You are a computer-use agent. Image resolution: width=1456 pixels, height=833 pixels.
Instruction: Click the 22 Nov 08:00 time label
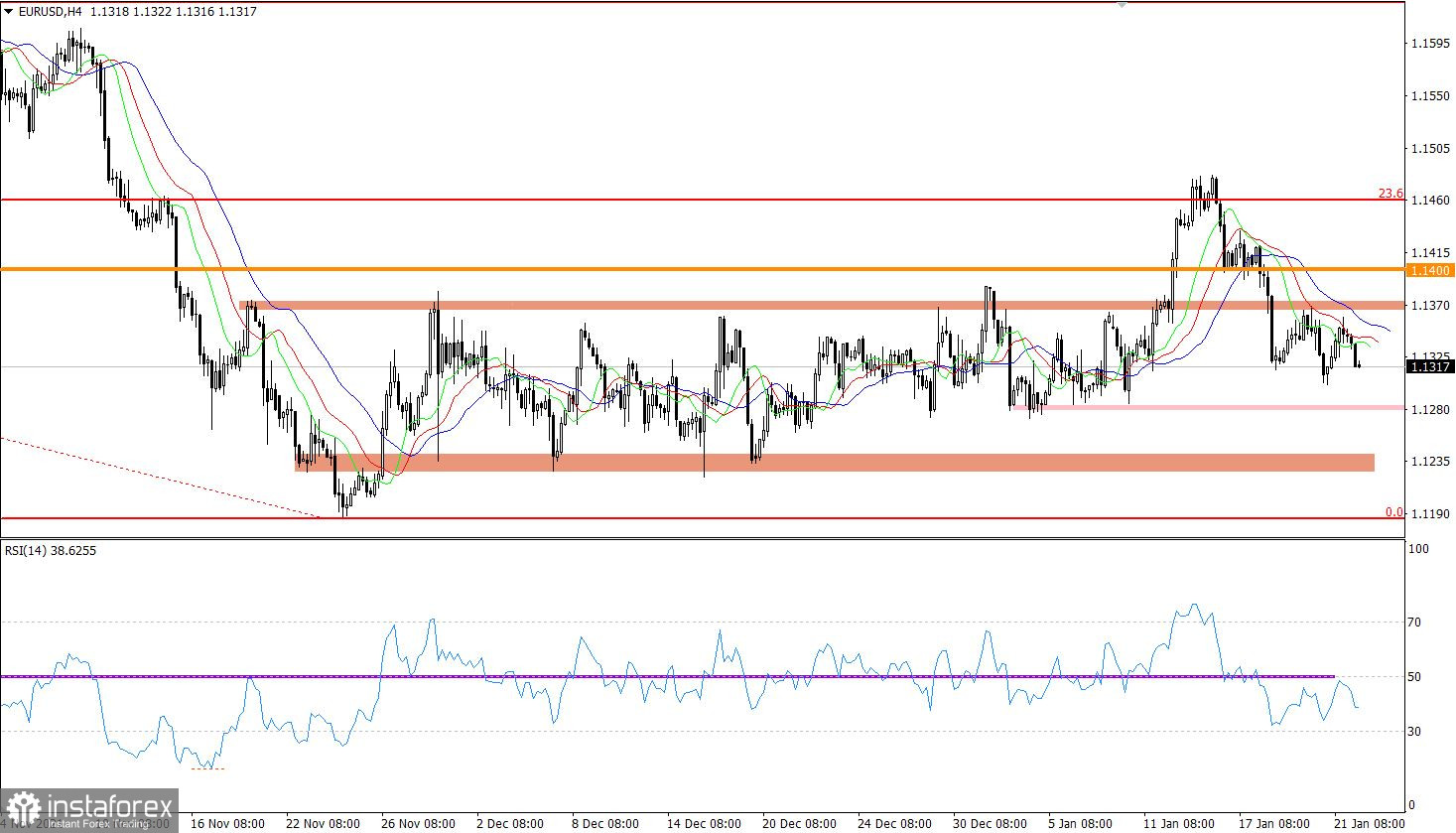[x=323, y=824]
